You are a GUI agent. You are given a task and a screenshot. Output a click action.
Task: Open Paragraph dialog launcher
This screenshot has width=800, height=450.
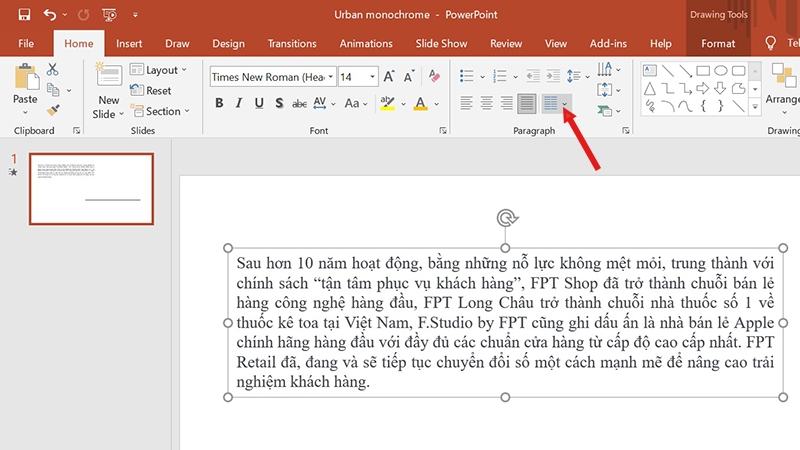626,131
